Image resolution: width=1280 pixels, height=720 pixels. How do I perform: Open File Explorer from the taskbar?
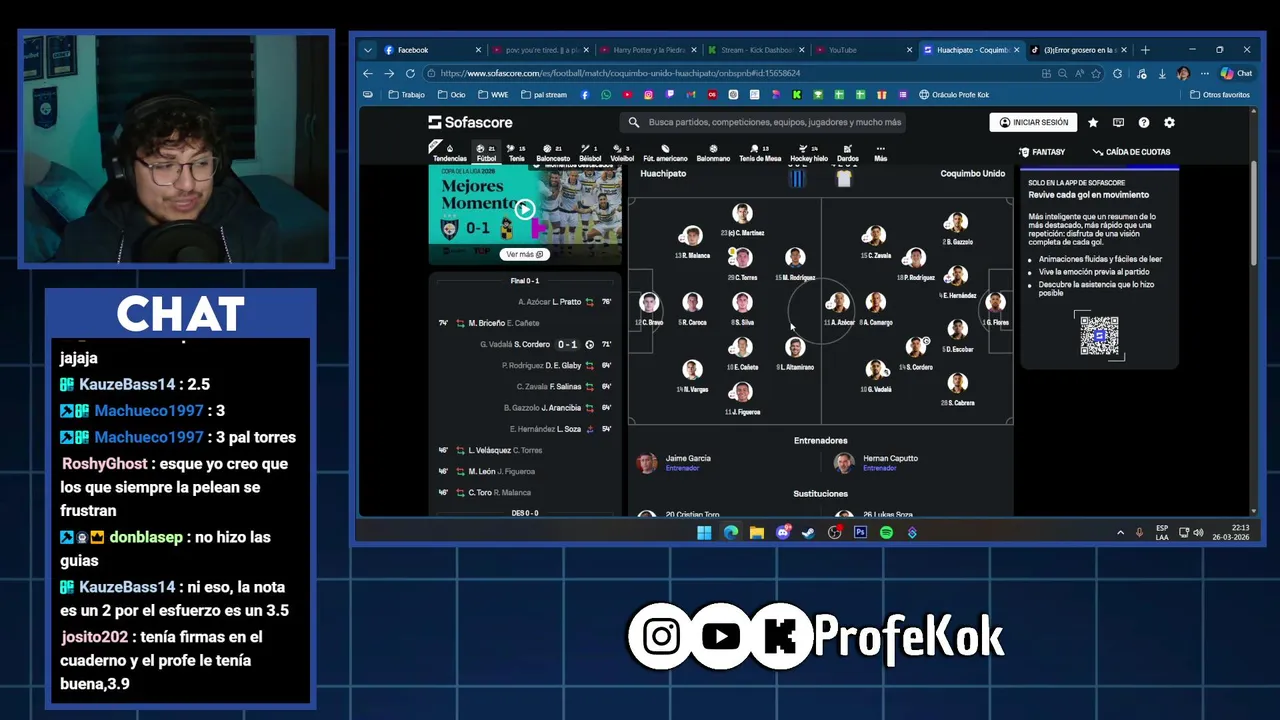click(x=756, y=533)
